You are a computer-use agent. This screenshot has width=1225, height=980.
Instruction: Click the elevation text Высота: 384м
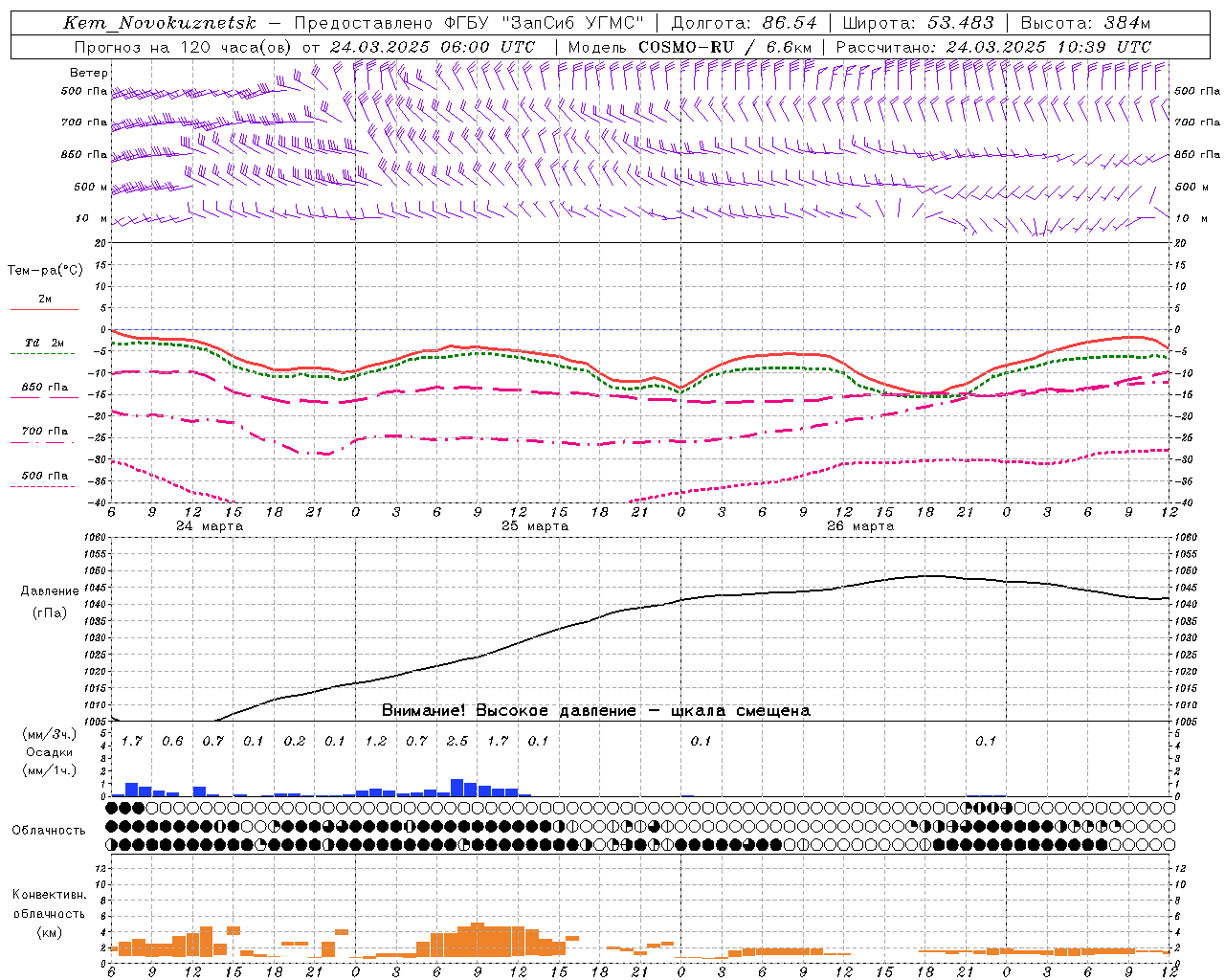1085,23
